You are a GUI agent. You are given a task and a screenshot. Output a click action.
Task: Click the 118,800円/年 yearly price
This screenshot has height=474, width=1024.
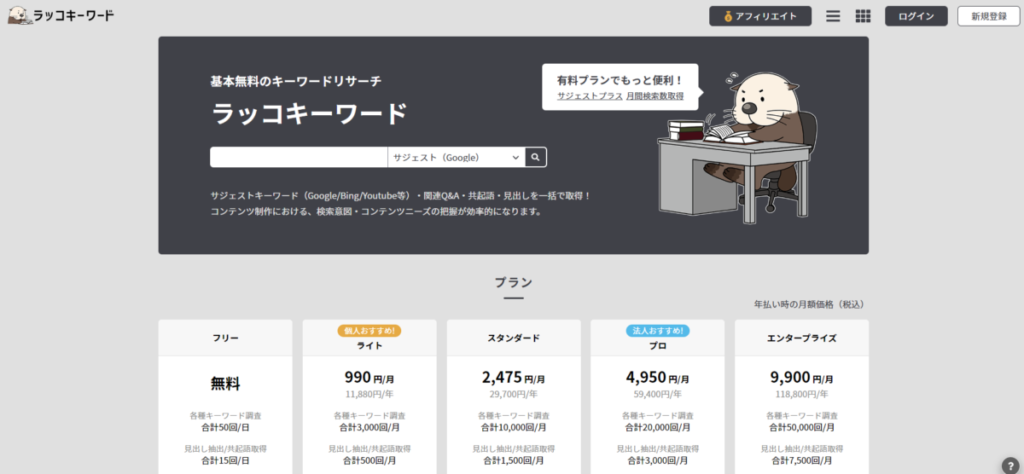(x=802, y=394)
